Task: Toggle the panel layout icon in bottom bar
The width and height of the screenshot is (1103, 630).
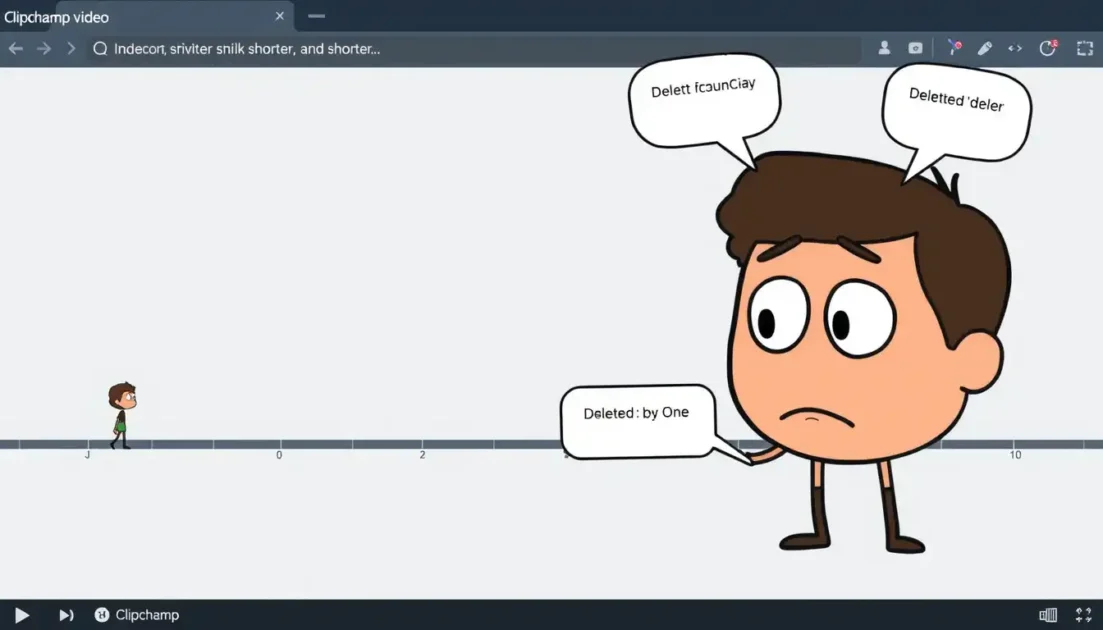Action: 1048,615
